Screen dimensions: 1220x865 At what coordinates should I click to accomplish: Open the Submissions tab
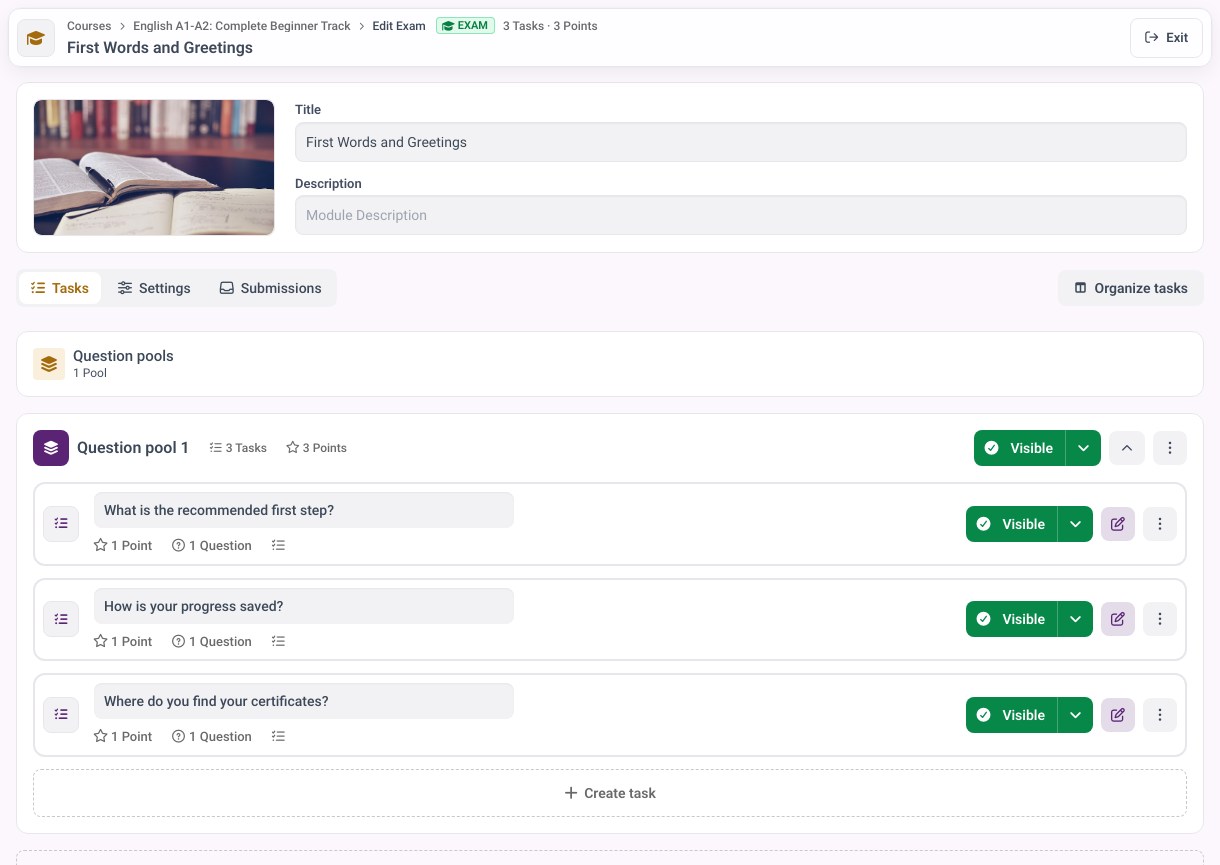point(271,288)
